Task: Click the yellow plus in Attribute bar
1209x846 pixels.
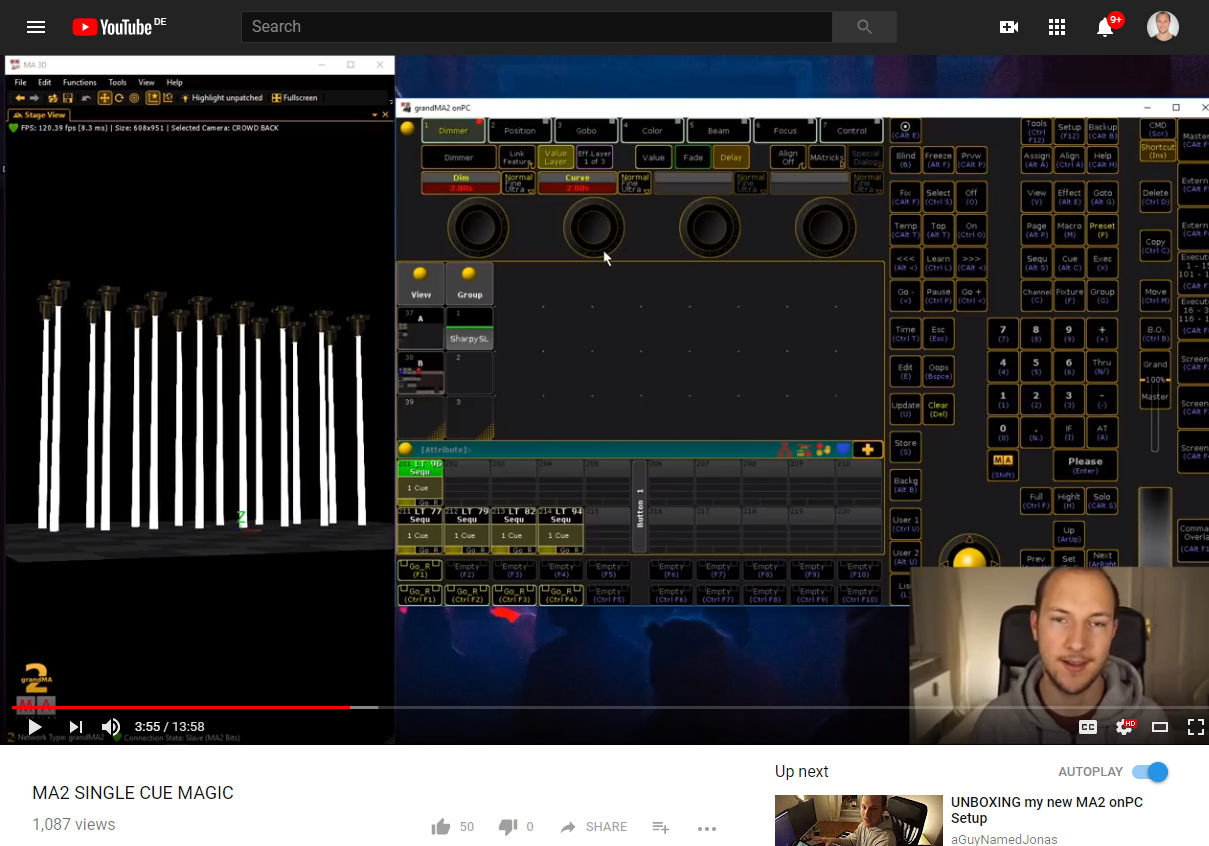Action: tap(867, 449)
